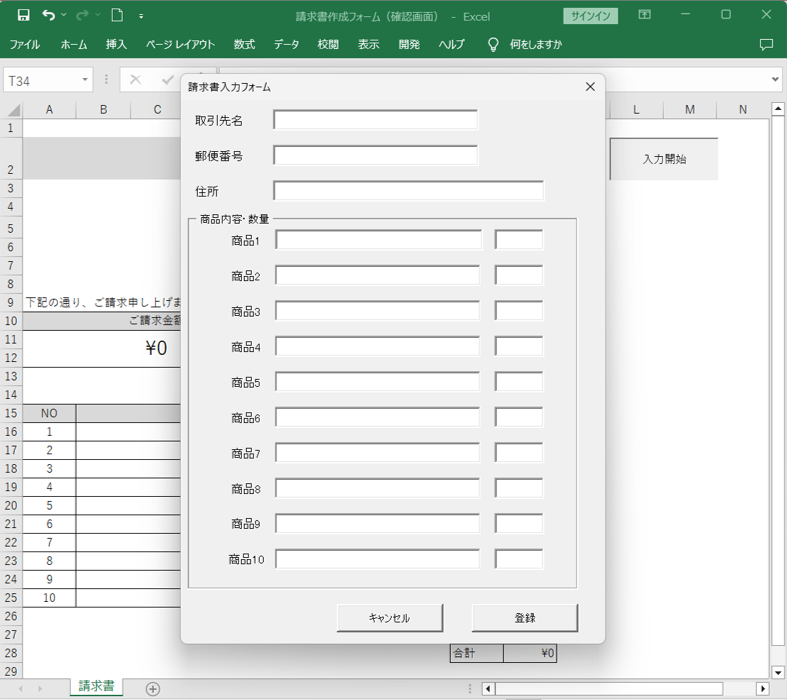Click the Undo arrow icon
This screenshot has height=700, width=787.
pos(49,16)
